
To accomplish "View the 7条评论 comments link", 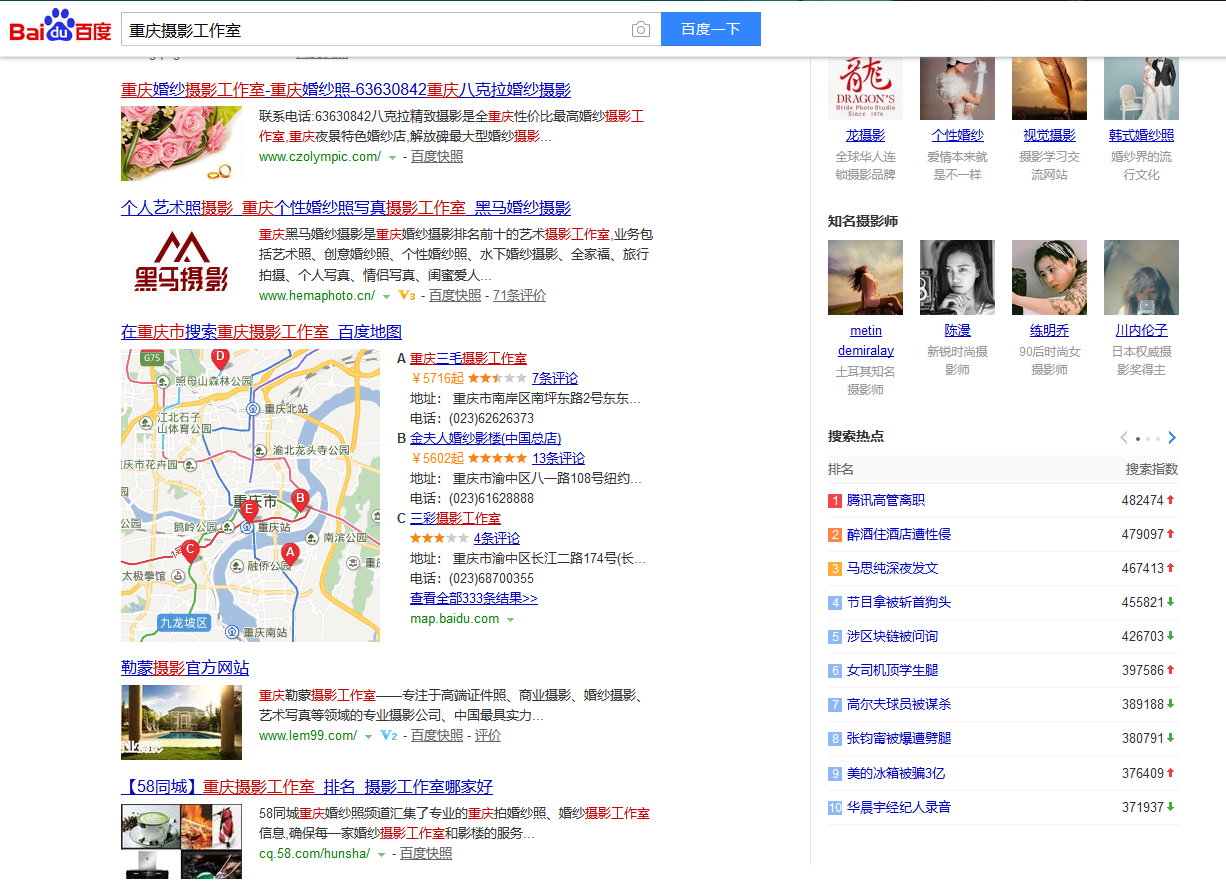I will tap(555, 378).
